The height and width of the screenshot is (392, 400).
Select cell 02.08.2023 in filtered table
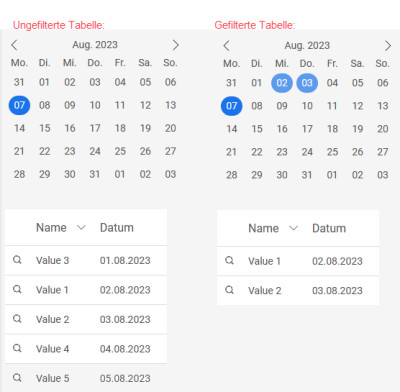click(337, 261)
